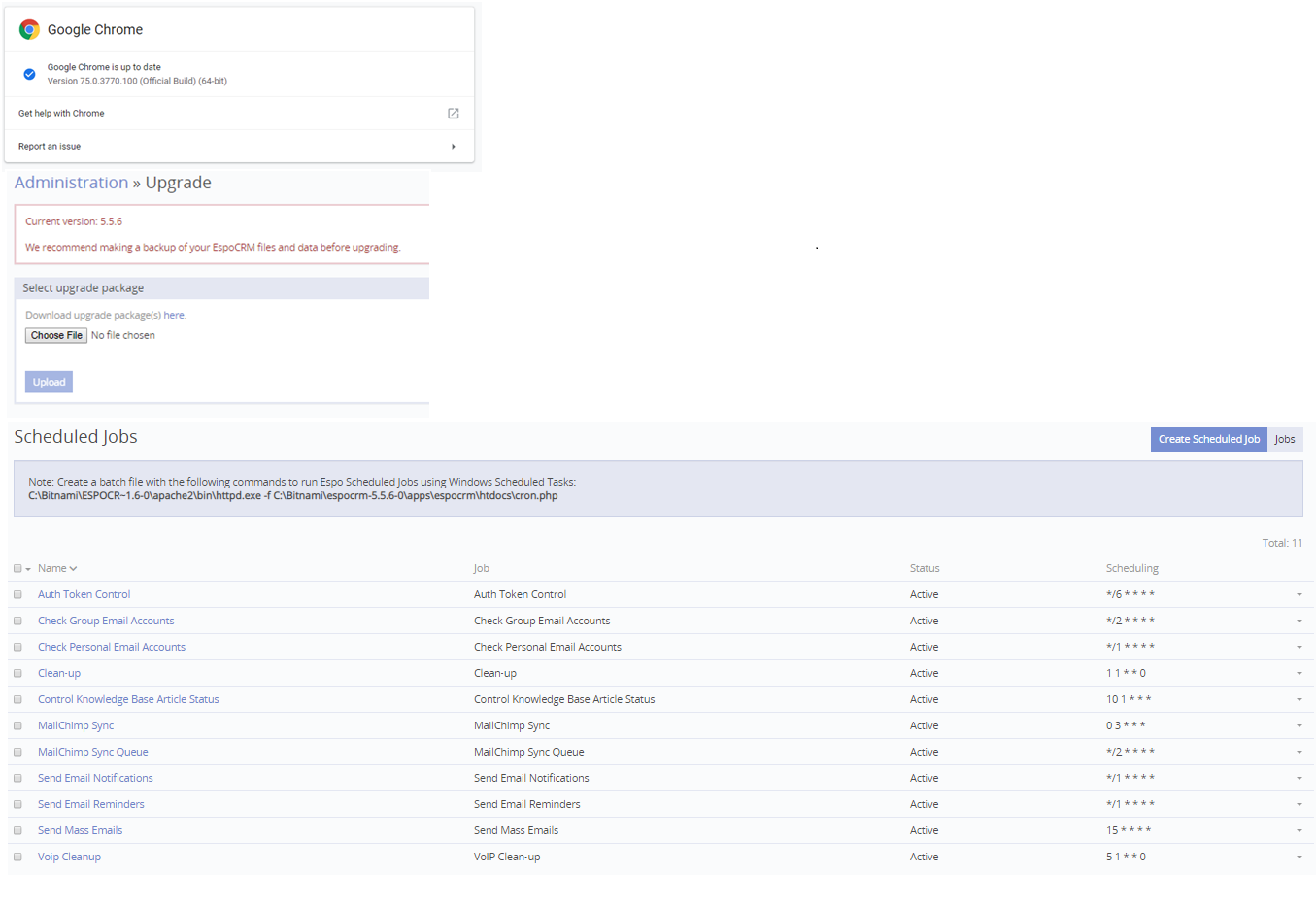Open row actions for Send Email Notifications
Screen dimensions: 1316x908
coord(1299,779)
